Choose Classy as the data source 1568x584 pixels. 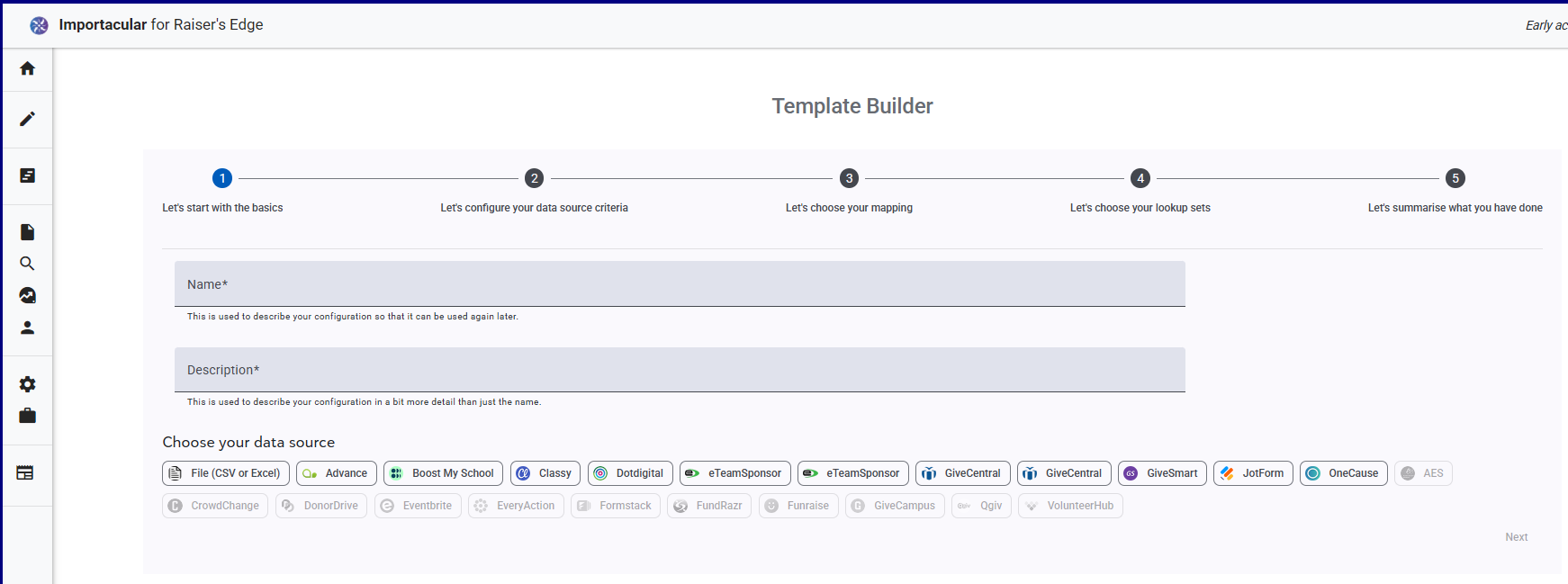(545, 473)
